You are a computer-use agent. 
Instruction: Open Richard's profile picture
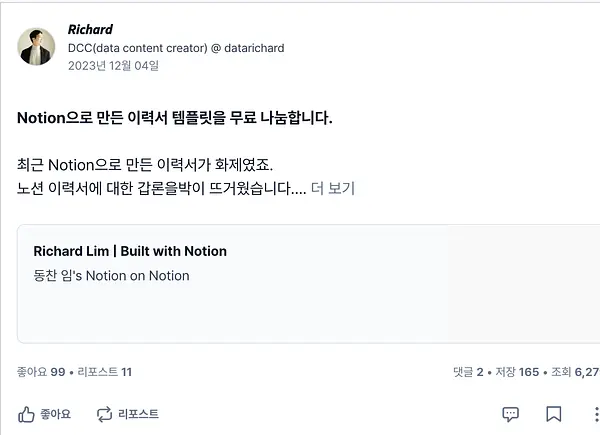point(36,47)
